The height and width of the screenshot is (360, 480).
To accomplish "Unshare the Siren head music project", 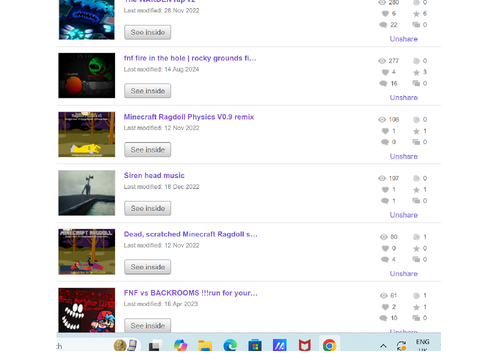I will (404, 215).
